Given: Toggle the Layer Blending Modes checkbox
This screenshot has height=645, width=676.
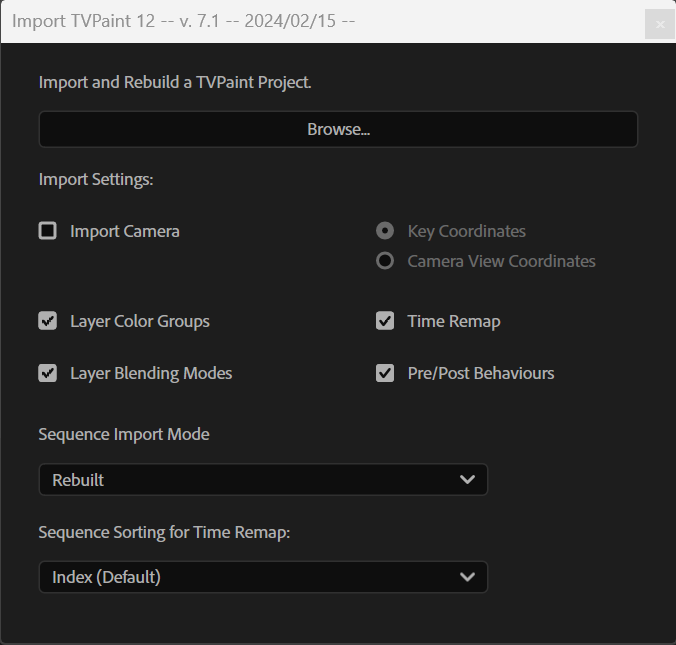Looking at the screenshot, I should [47, 373].
